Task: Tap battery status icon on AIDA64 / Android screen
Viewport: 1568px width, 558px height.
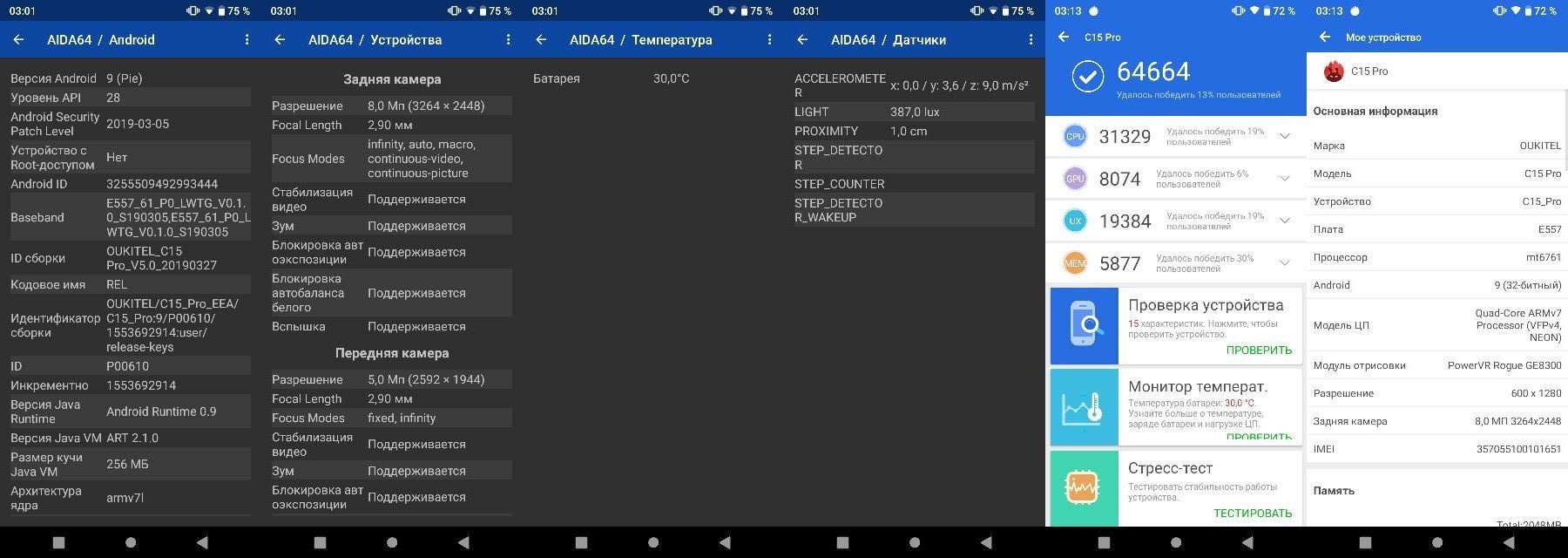Action: [x=221, y=11]
